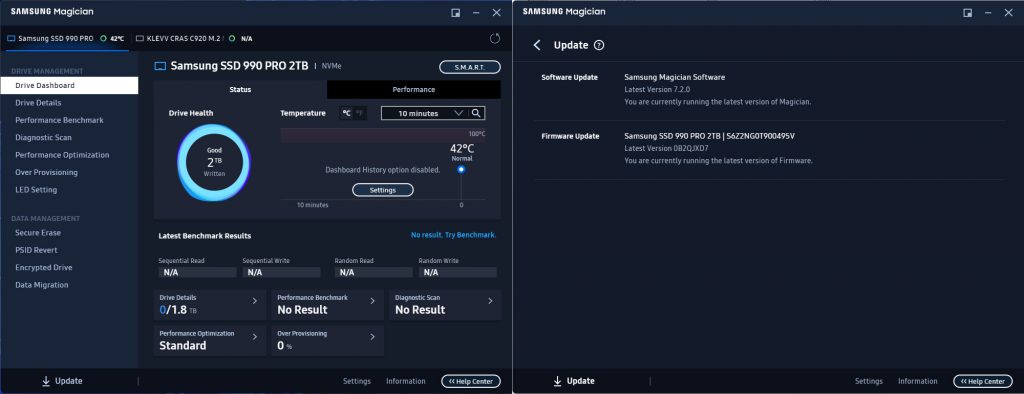This screenshot has width=1024, height=394.
Task: Click the NVMe label beside the drive name
Action: (331, 66)
